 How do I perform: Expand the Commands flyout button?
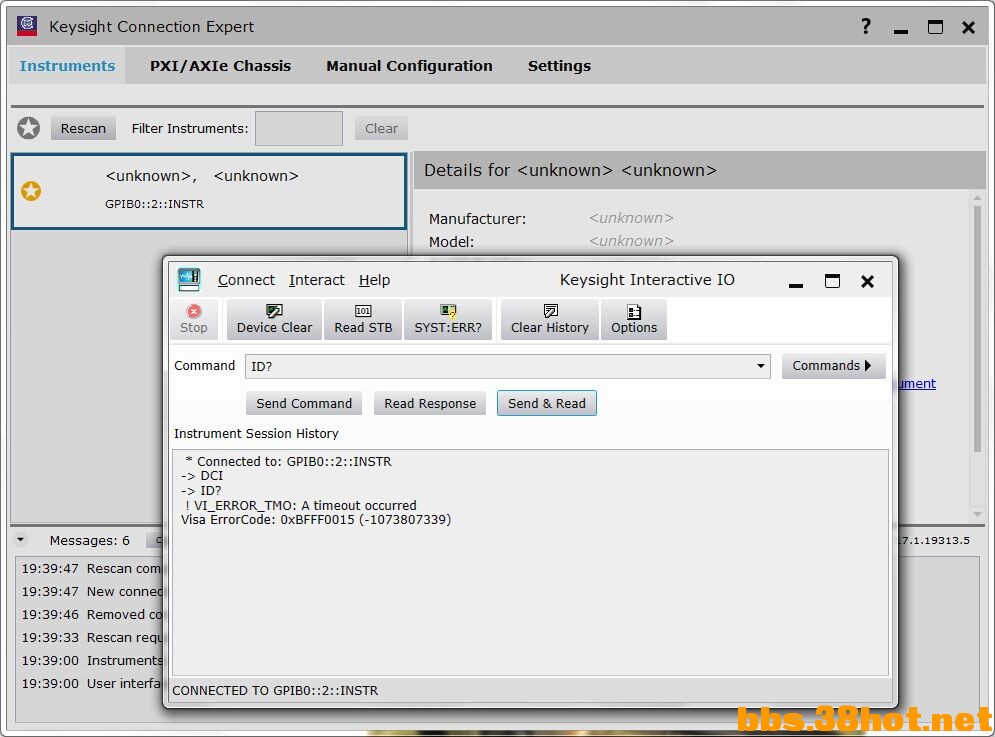tap(833, 366)
